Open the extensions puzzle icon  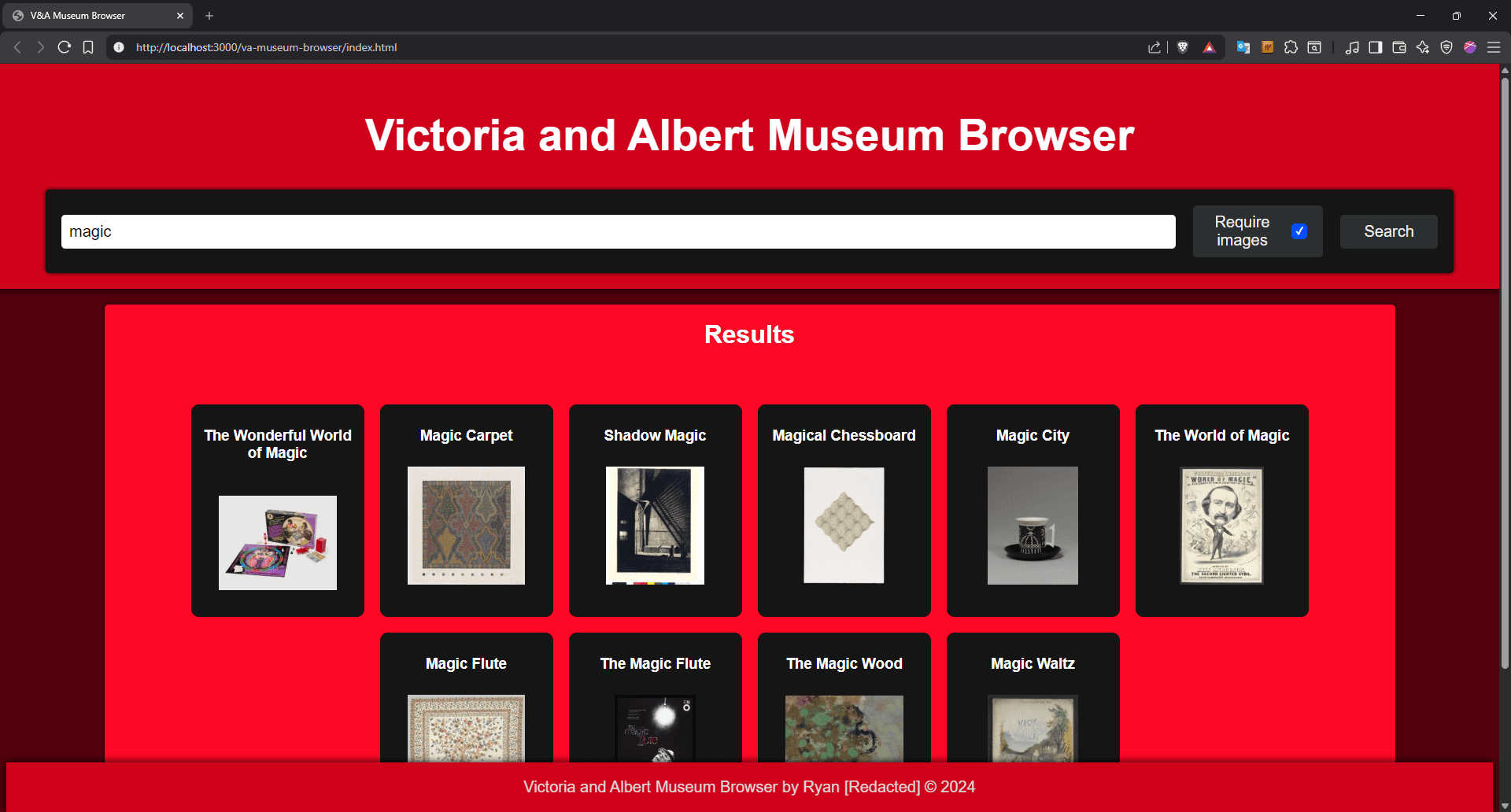point(1291,47)
